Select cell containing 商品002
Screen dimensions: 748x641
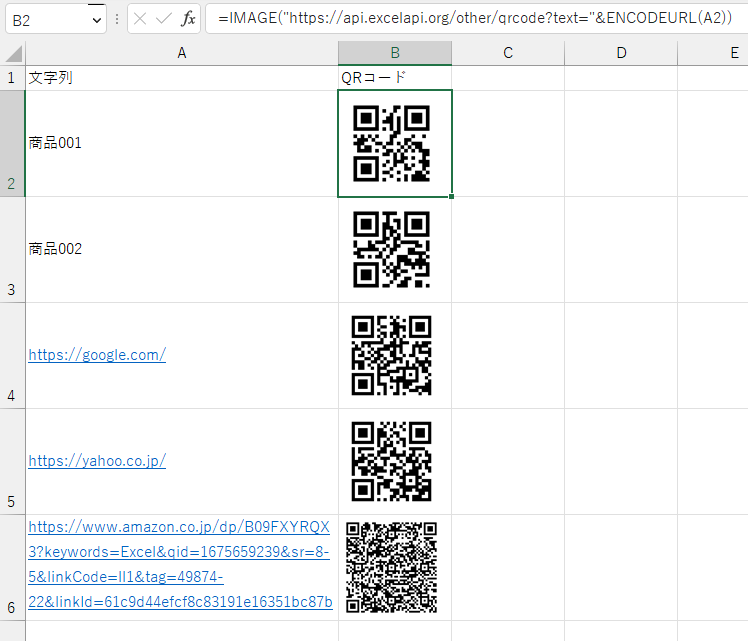[181, 249]
